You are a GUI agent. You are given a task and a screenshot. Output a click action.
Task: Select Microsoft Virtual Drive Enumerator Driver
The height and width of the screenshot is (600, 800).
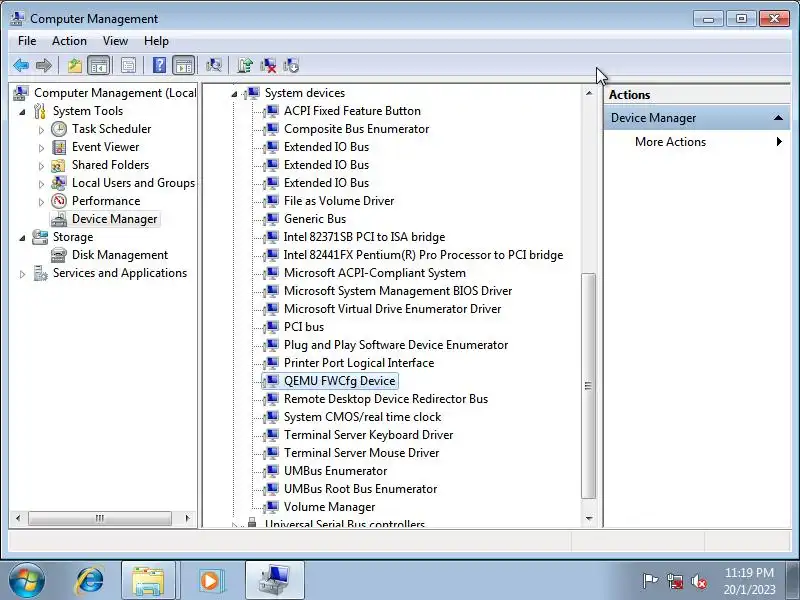tap(392, 309)
